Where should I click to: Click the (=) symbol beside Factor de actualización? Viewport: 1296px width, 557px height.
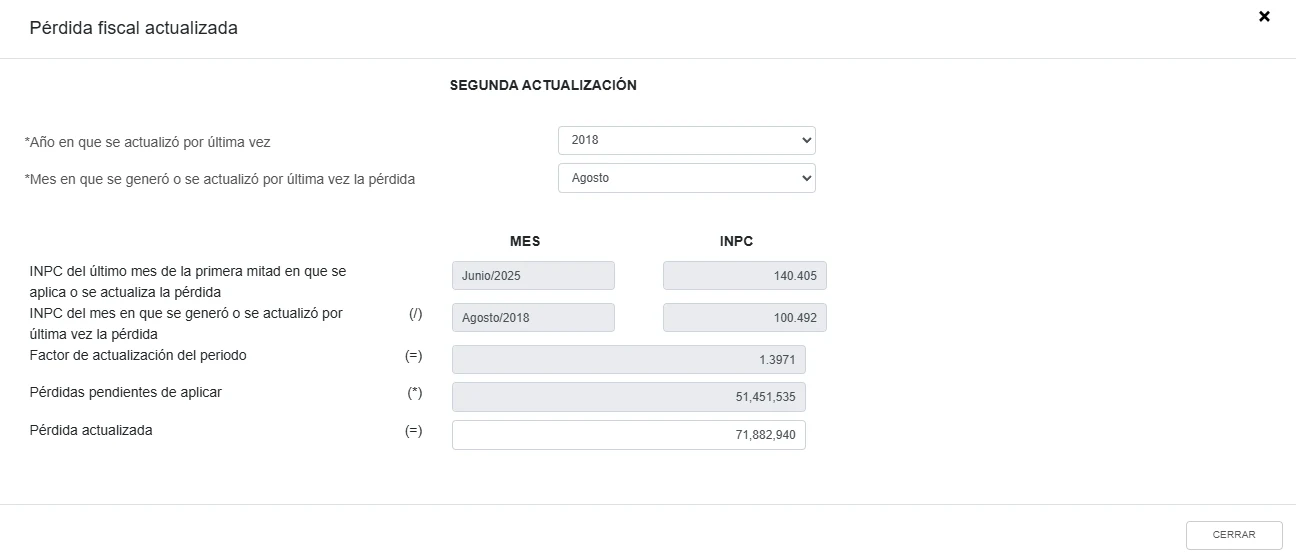[x=414, y=355]
